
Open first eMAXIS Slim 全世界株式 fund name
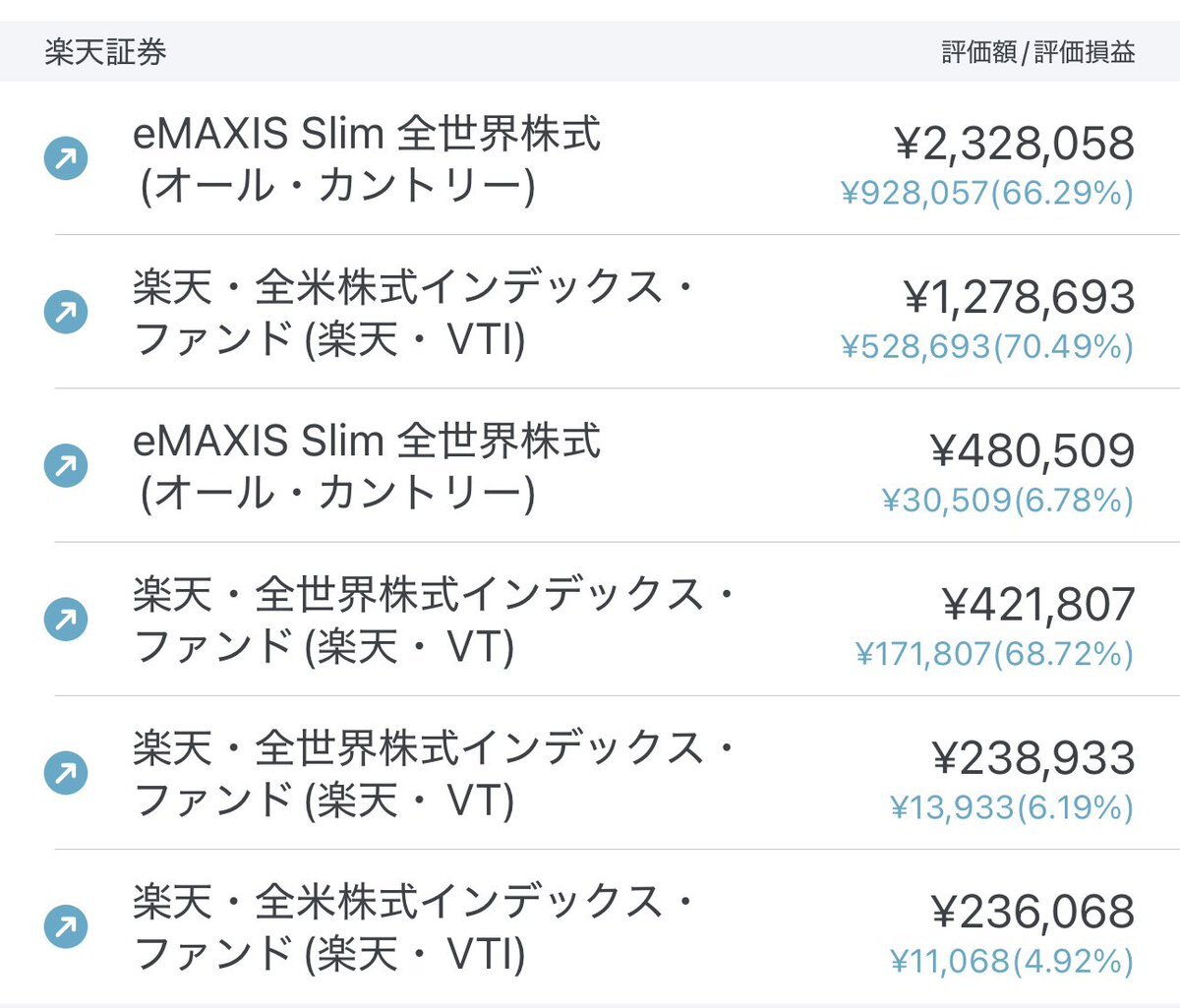click(367, 160)
